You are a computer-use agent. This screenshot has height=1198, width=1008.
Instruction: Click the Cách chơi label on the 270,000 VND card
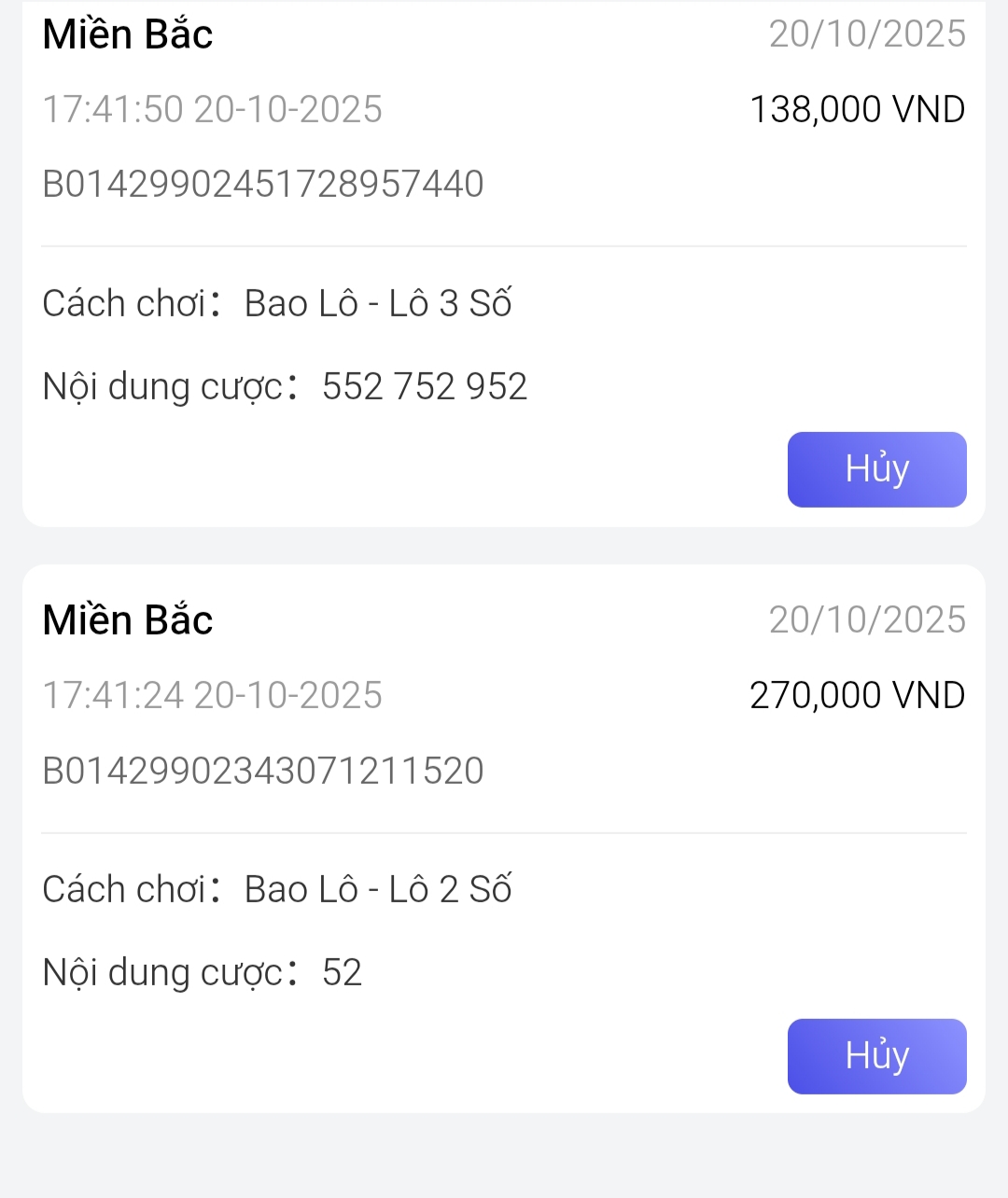[124, 890]
